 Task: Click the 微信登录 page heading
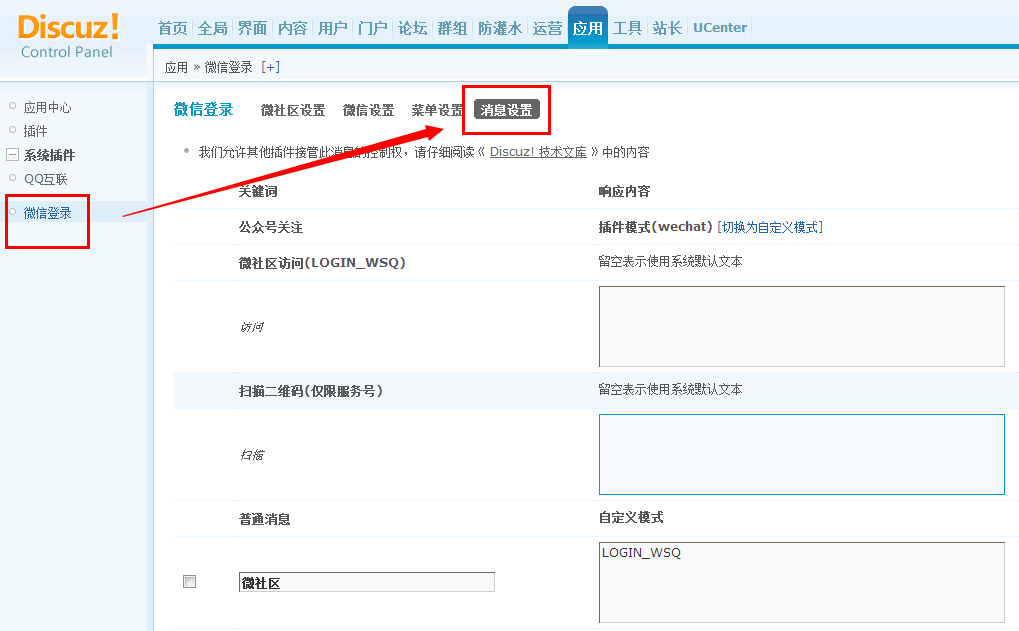tap(203, 109)
